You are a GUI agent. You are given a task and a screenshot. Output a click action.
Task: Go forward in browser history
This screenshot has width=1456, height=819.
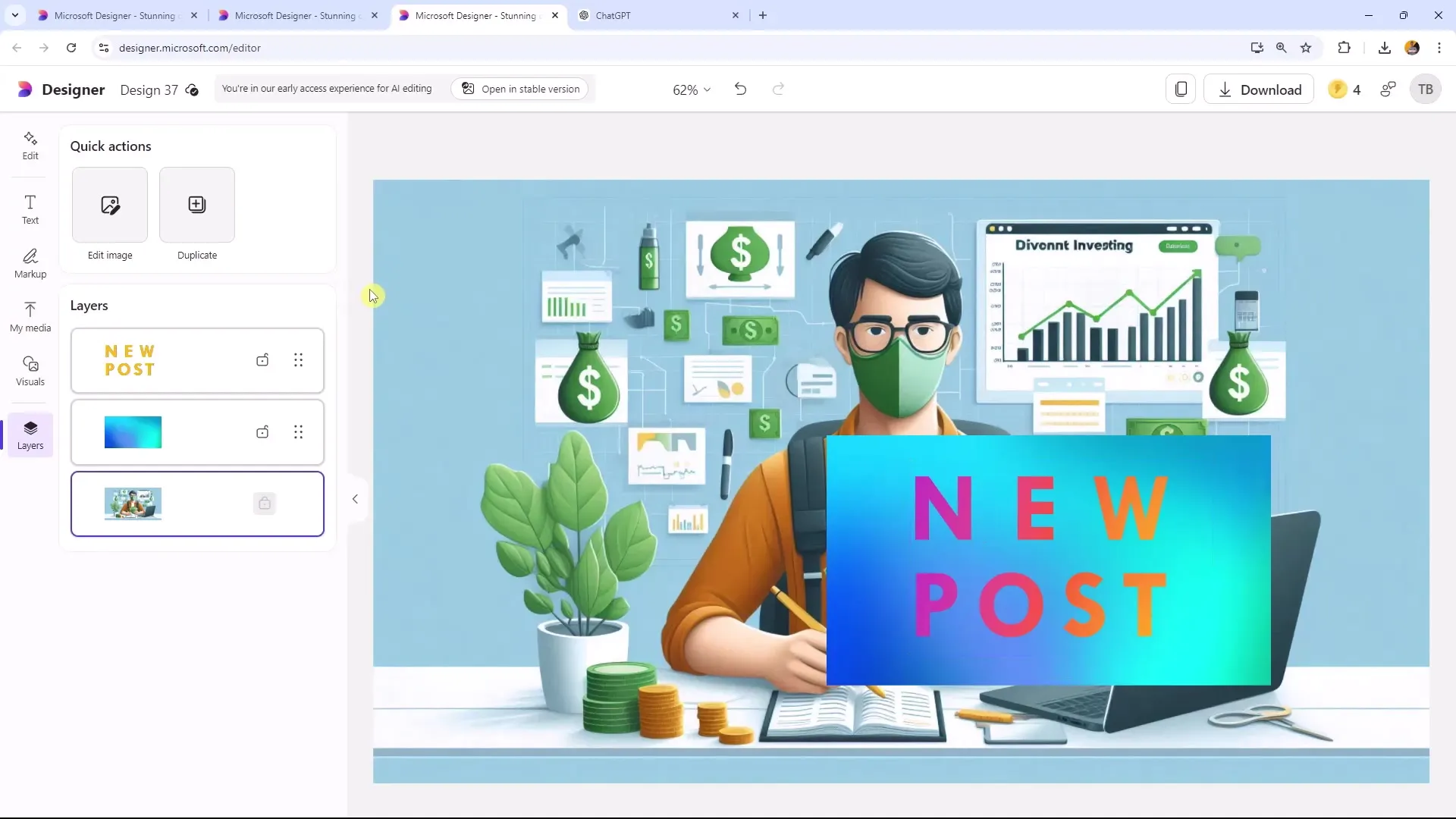[44, 48]
